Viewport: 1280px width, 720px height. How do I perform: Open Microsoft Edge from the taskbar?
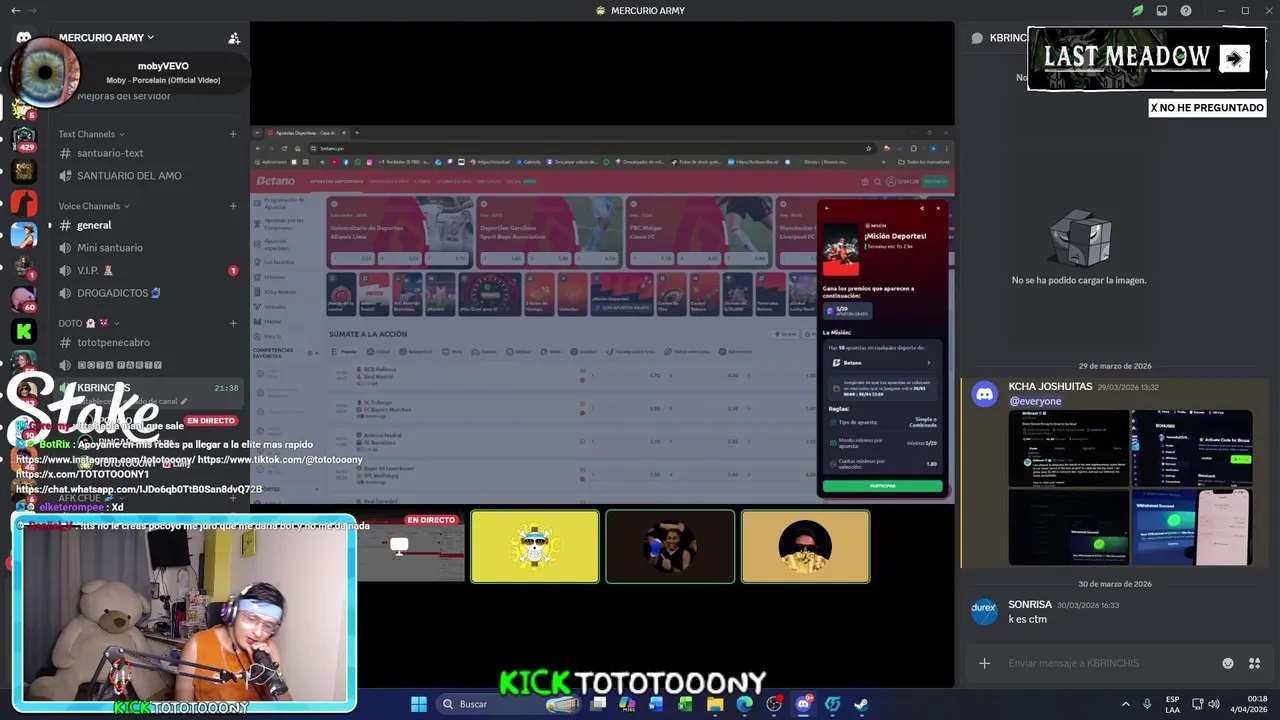pos(744,704)
